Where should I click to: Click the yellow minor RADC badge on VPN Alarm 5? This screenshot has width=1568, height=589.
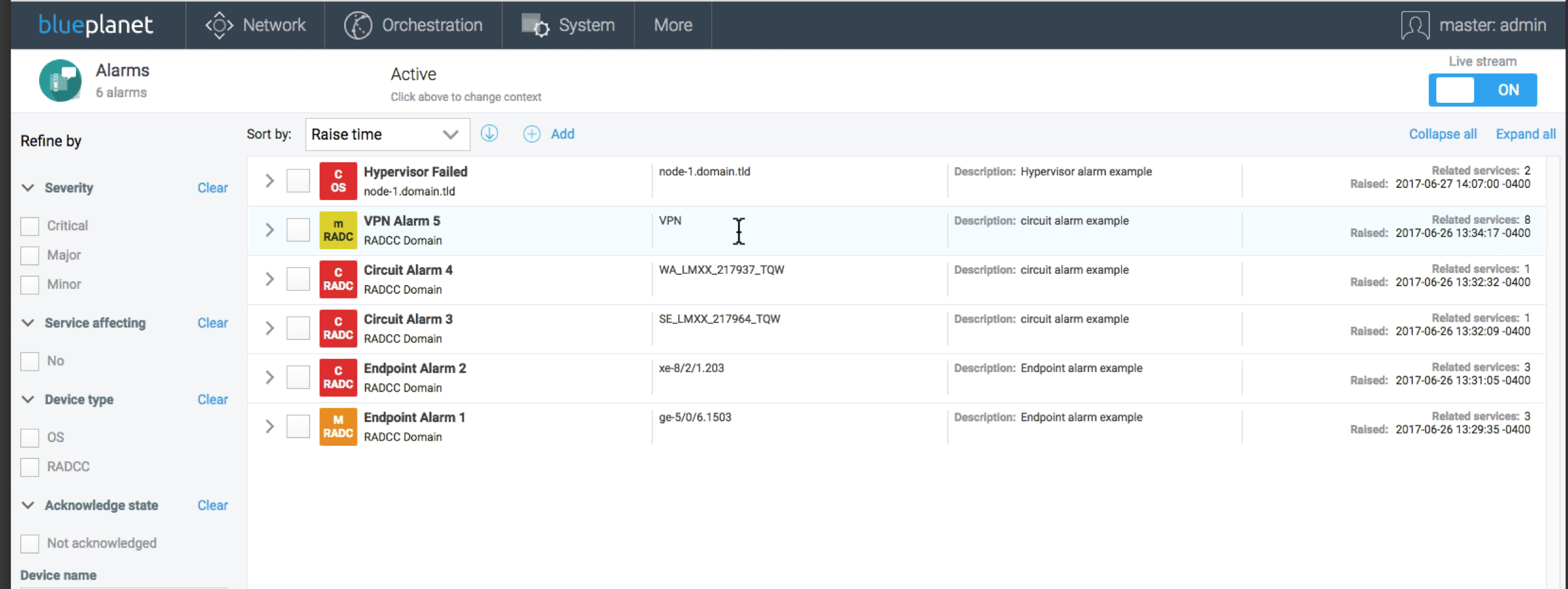coord(338,230)
